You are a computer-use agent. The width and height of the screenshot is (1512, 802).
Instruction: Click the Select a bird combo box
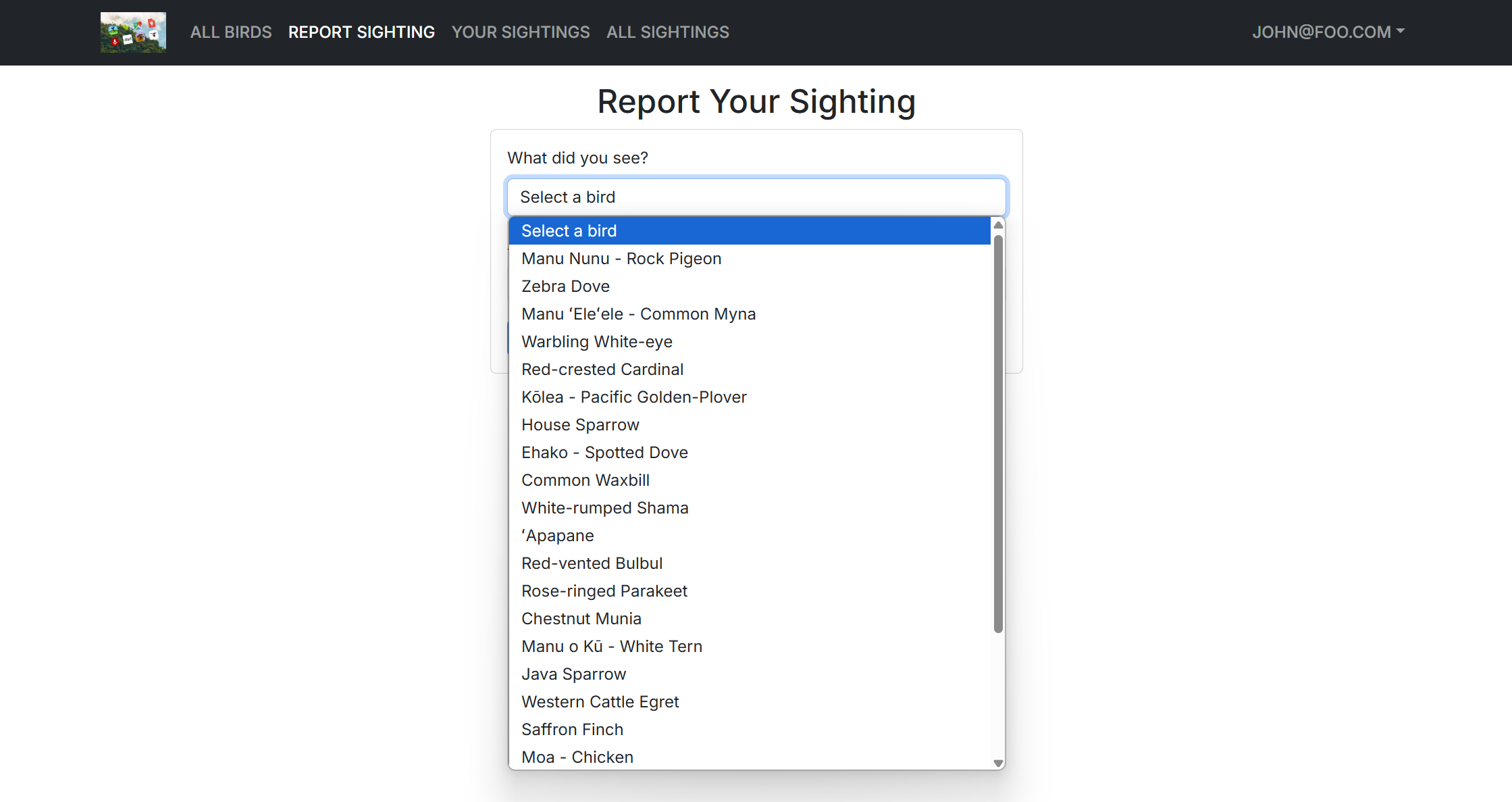click(x=756, y=197)
